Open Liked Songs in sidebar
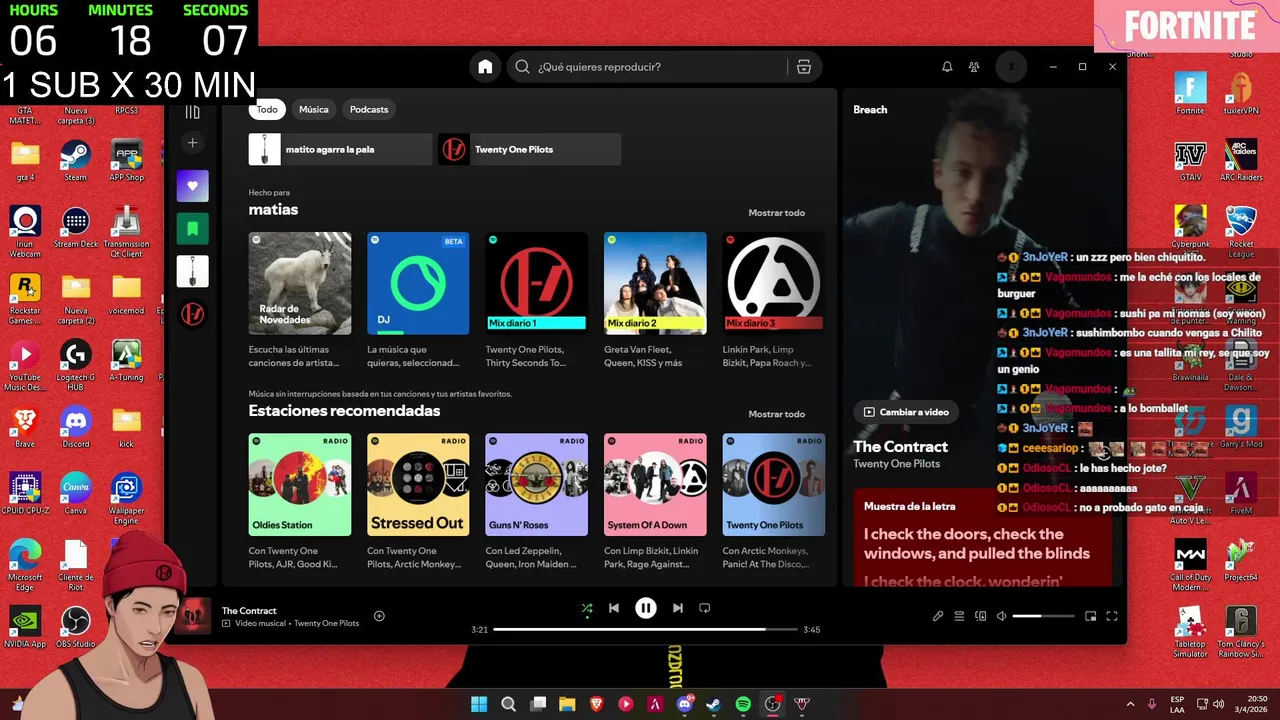The height and width of the screenshot is (720, 1280). [193, 186]
